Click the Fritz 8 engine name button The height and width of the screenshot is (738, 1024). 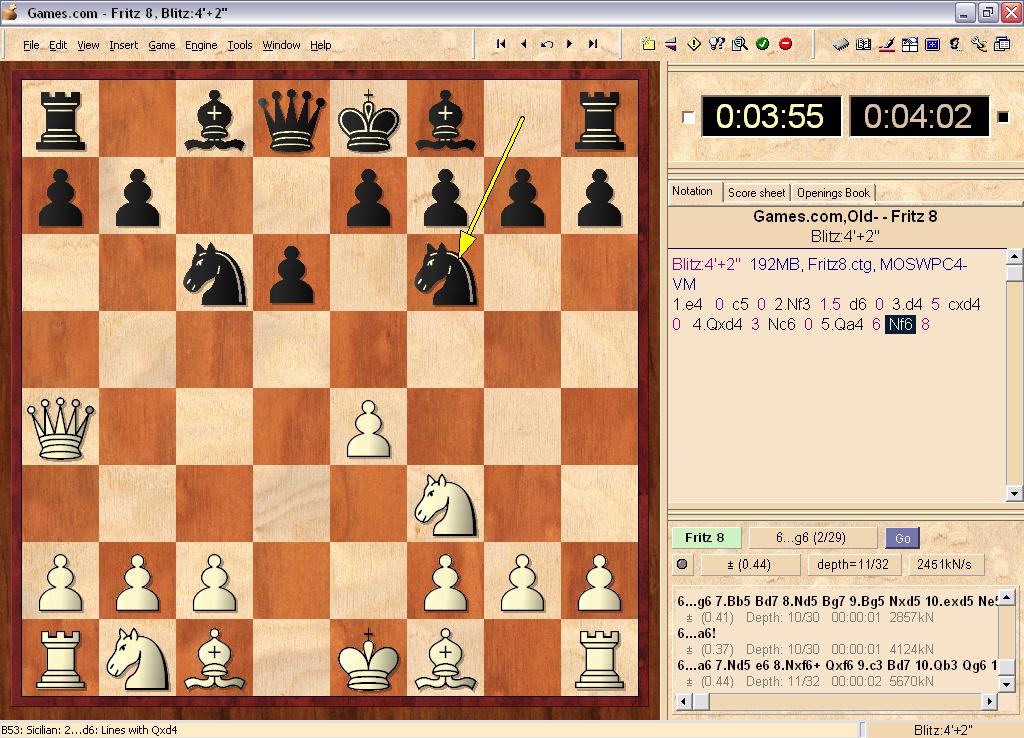click(x=706, y=537)
